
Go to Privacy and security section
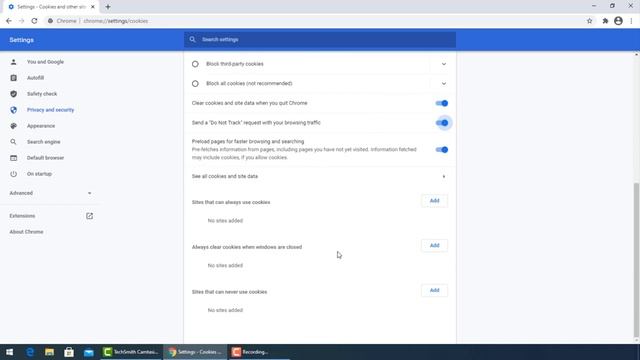point(51,110)
